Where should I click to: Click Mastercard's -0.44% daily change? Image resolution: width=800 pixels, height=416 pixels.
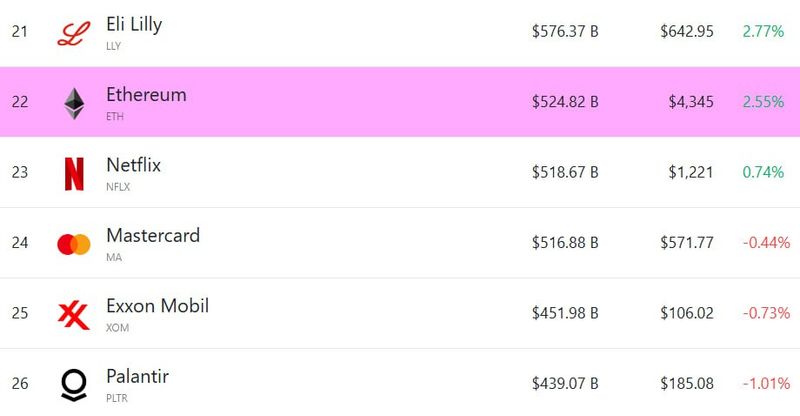pyautogui.click(x=766, y=242)
